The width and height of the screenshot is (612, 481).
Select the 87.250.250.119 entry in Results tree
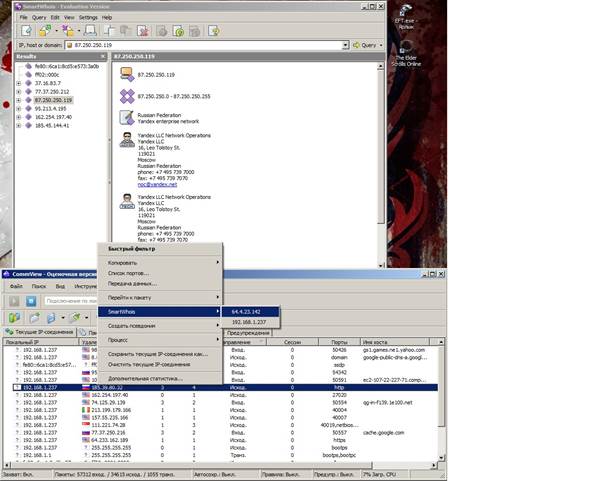click(x=53, y=100)
